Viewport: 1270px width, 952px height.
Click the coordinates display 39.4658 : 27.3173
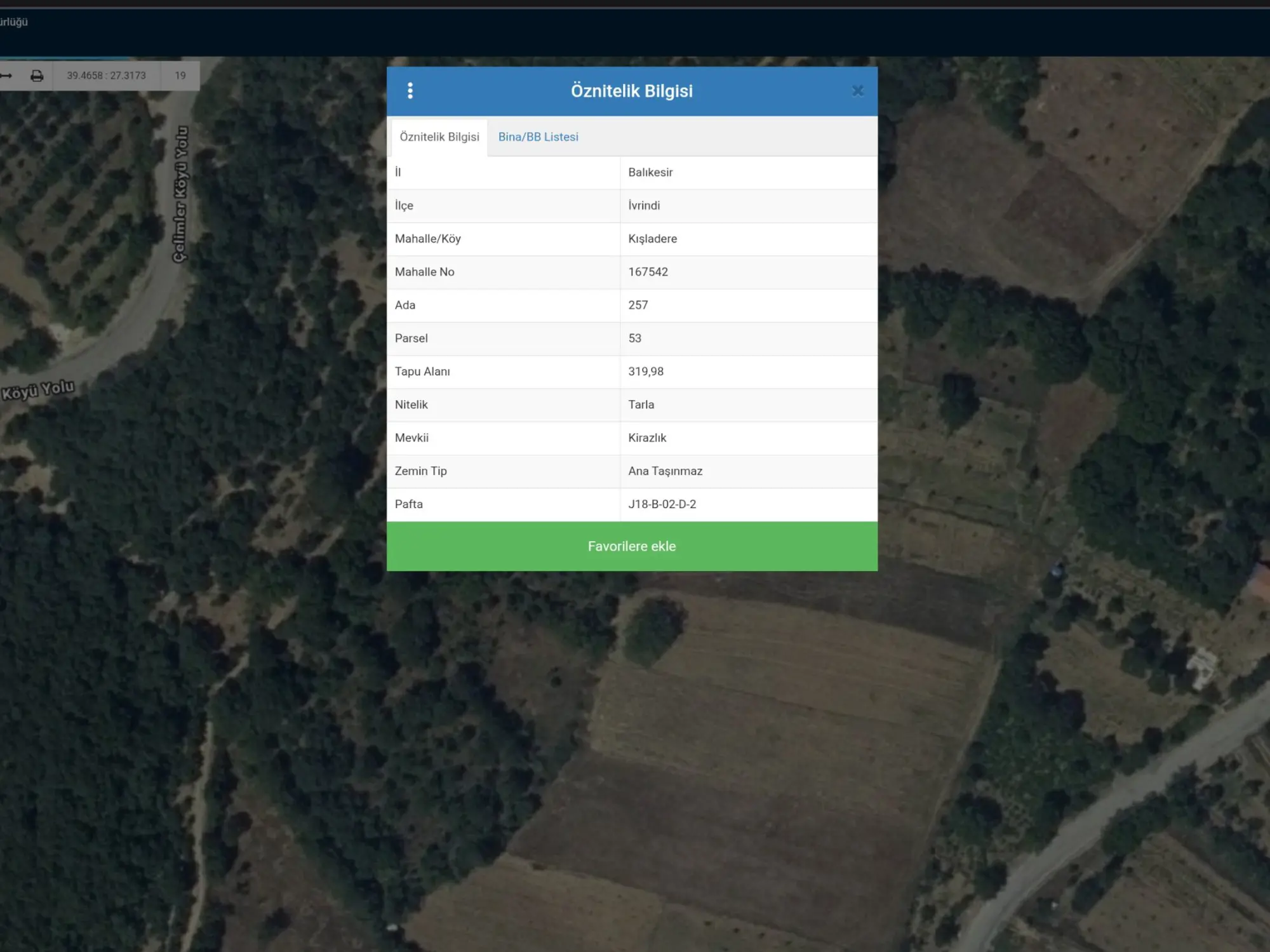coord(107,76)
